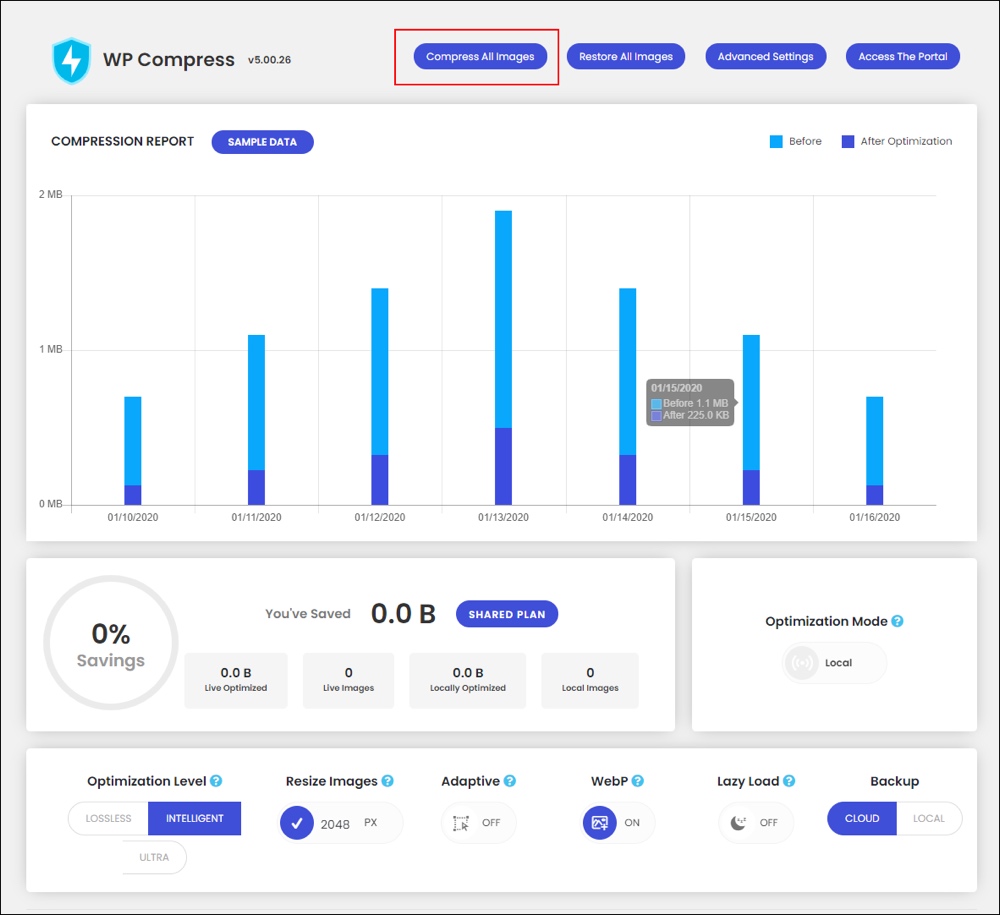
Task: Click the 2048 resize width field
Action: point(335,824)
